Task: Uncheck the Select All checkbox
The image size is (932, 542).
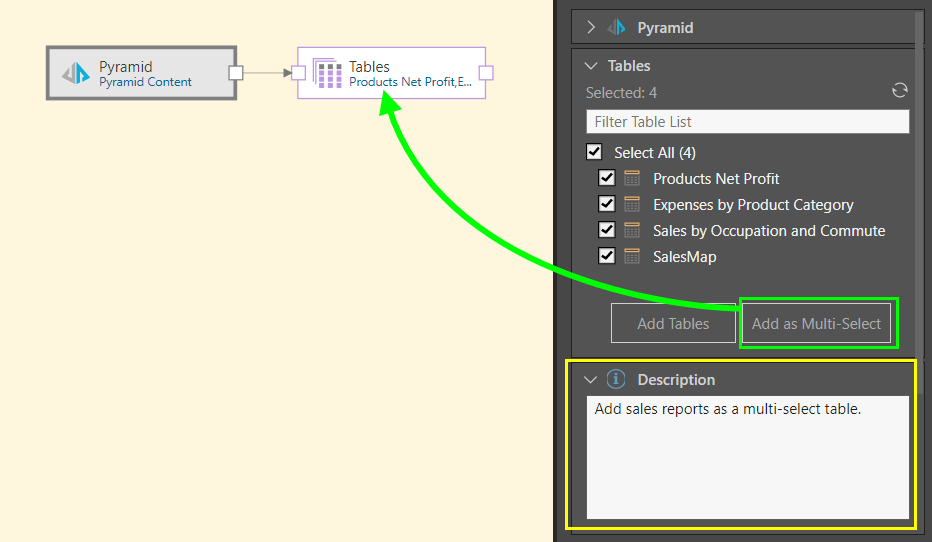Action: pyautogui.click(x=595, y=153)
